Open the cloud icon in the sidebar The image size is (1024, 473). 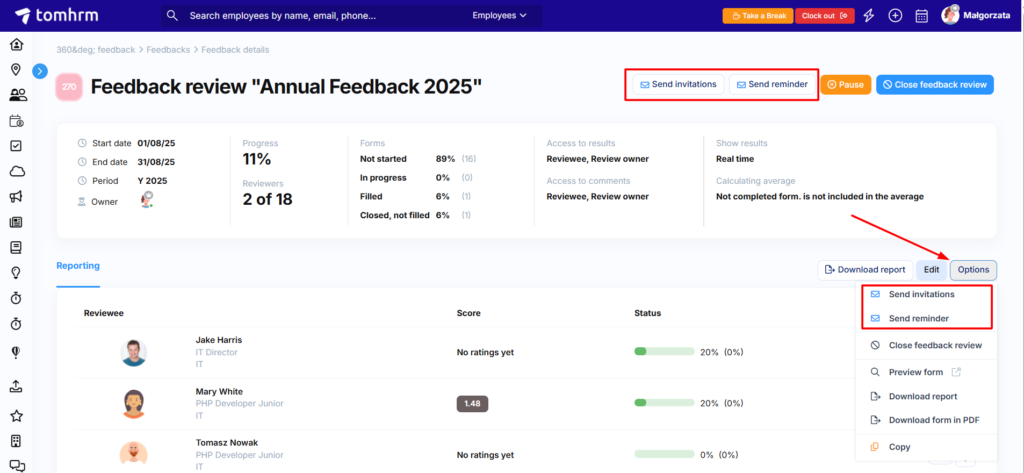point(17,172)
